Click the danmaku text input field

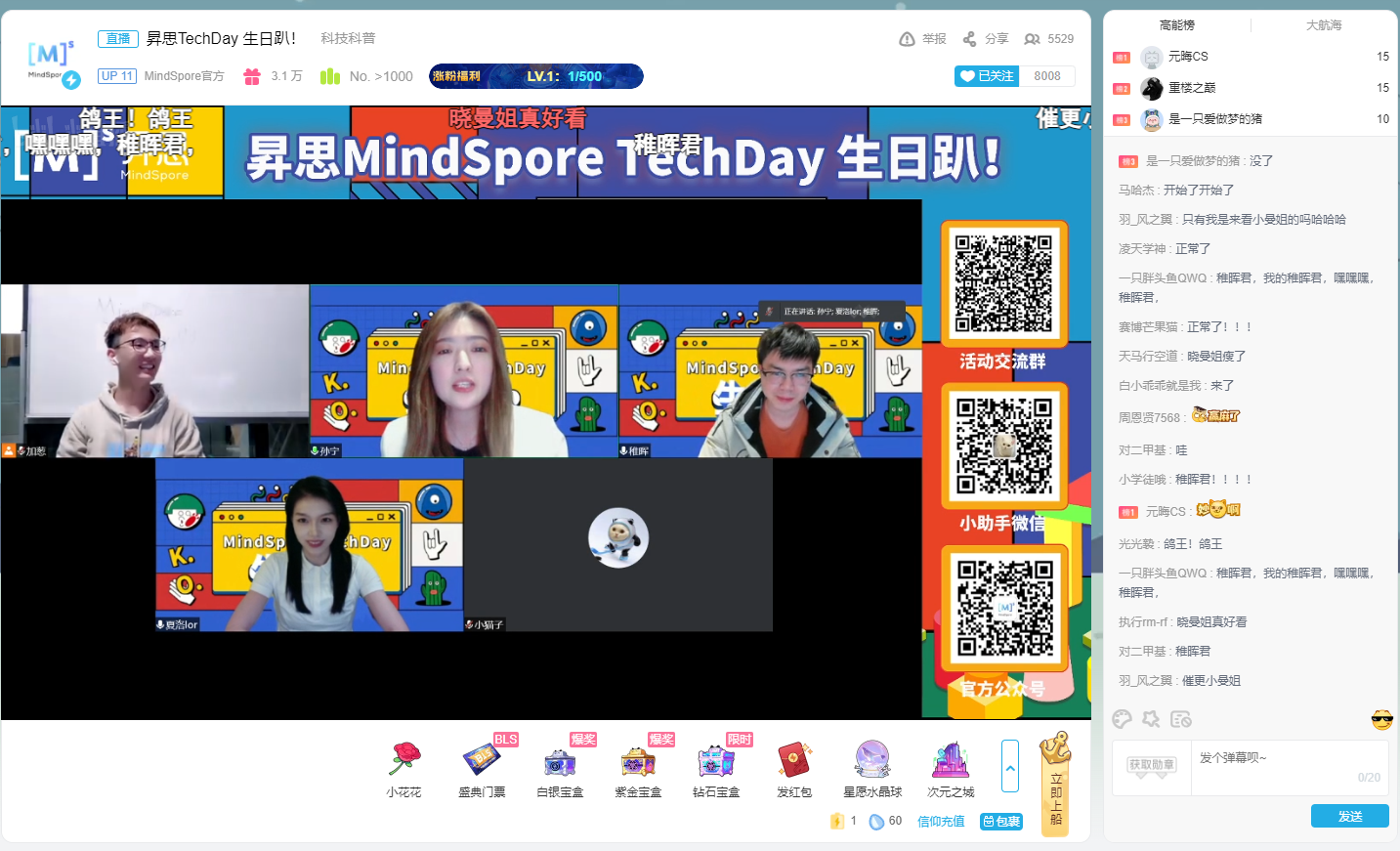(x=1290, y=767)
